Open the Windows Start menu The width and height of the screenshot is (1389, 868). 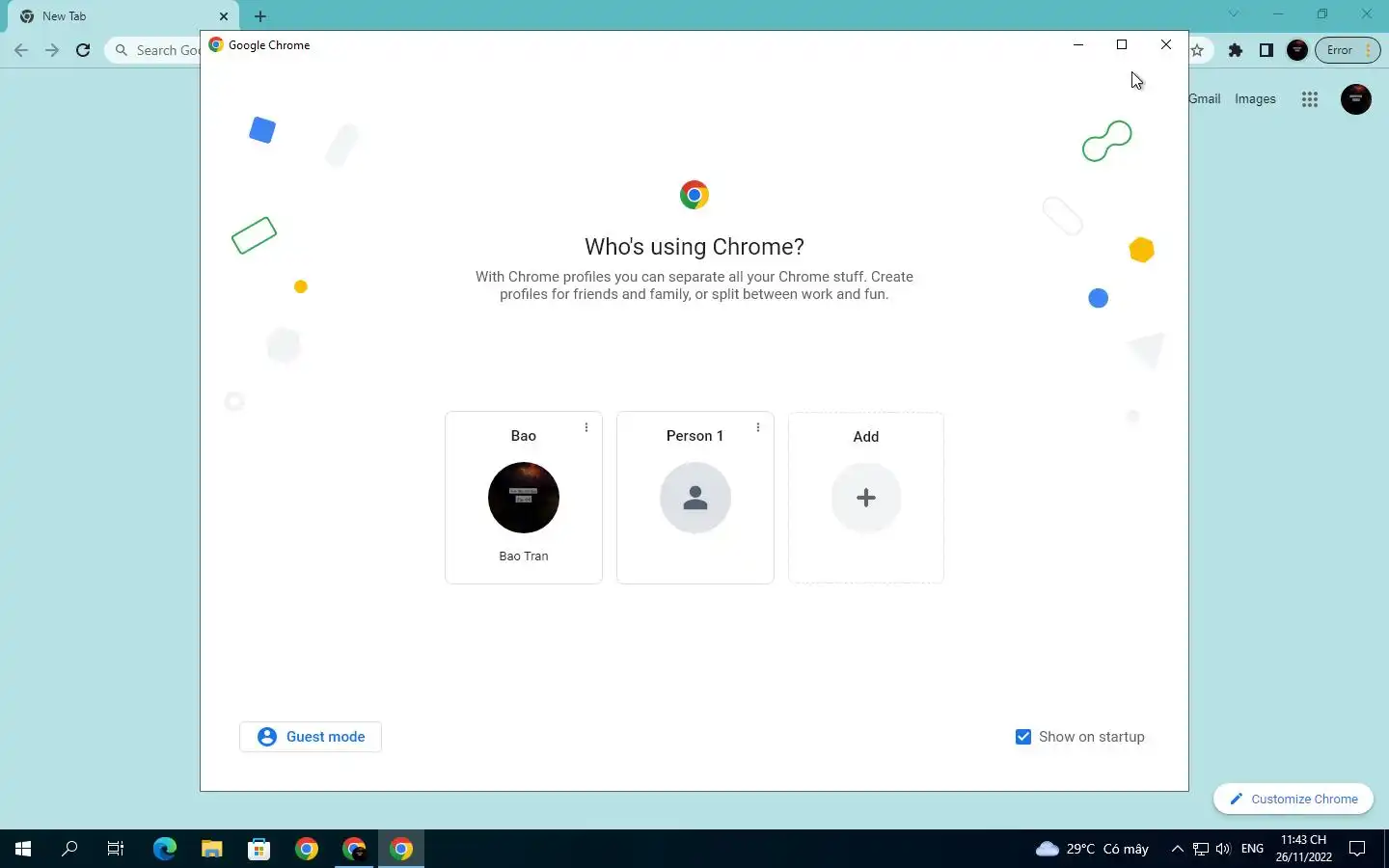(23, 849)
